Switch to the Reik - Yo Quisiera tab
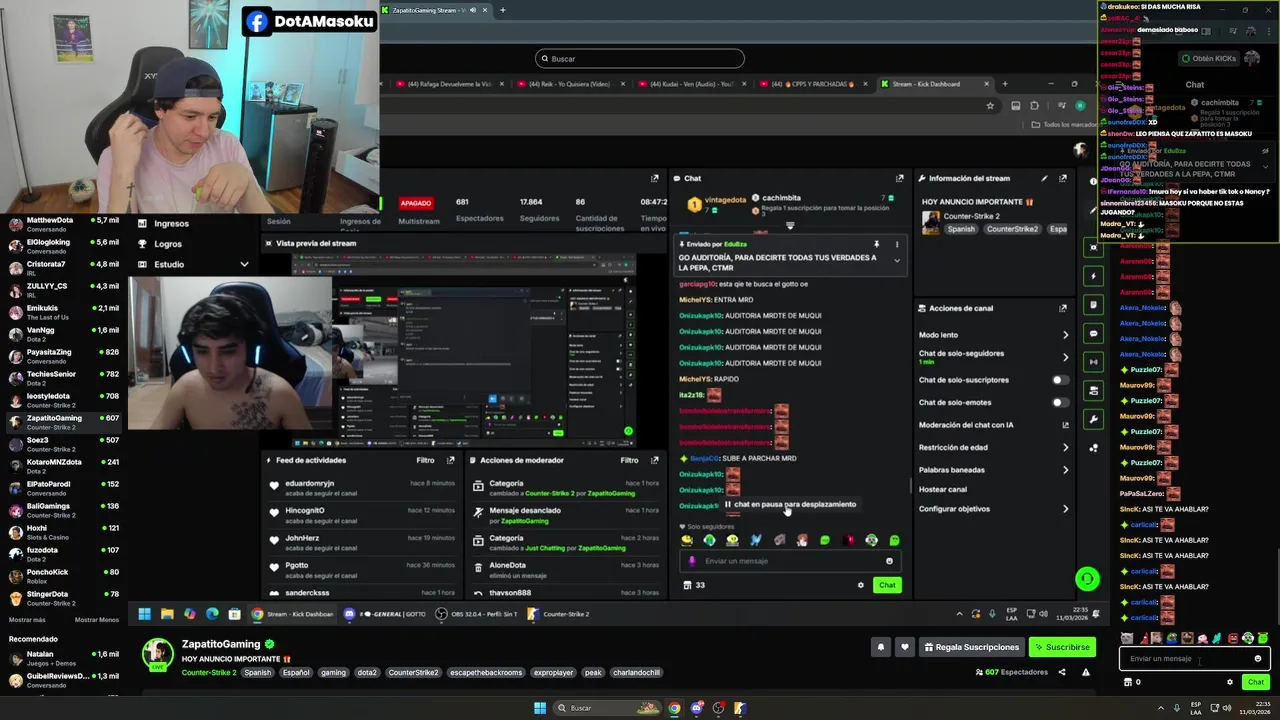 [570, 84]
